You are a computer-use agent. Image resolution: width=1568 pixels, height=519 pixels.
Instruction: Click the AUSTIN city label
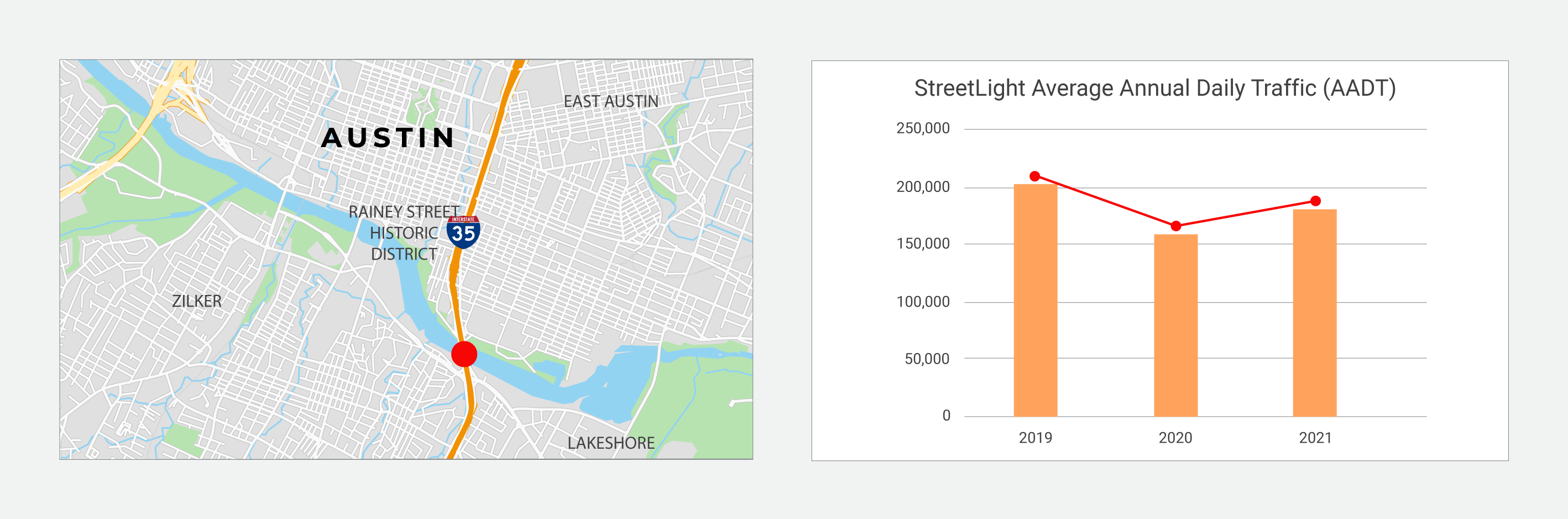[x=388, y=138]
